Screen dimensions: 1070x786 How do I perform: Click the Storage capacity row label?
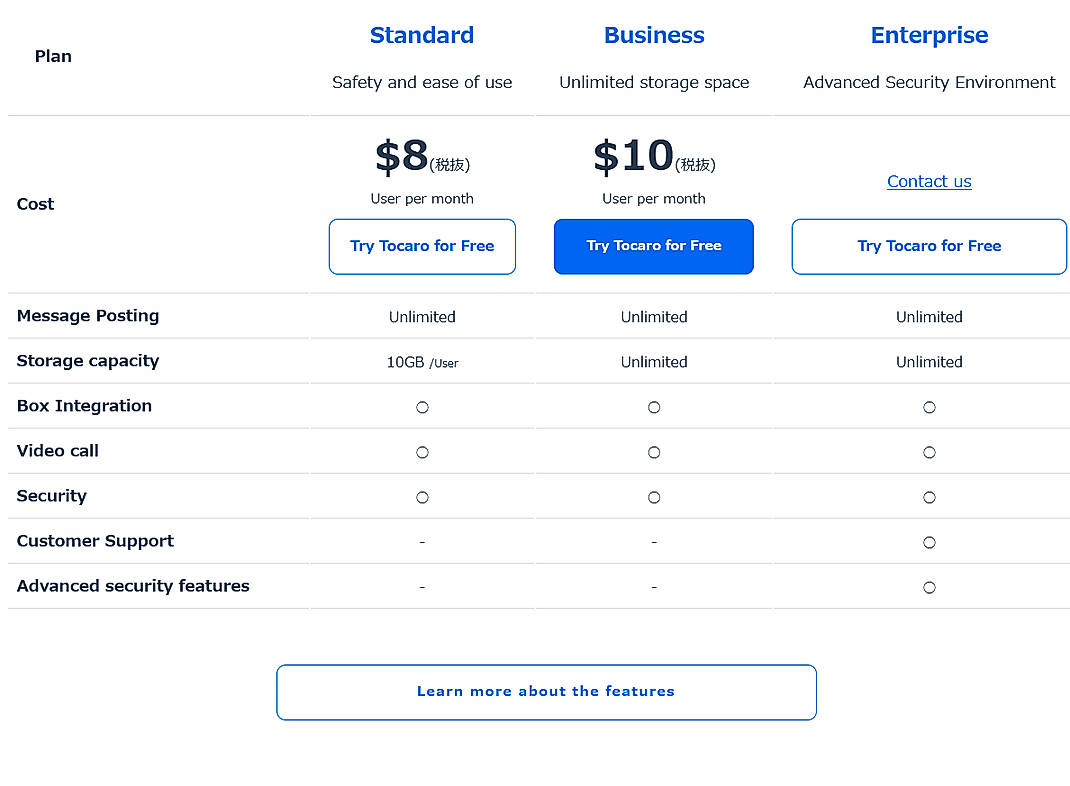(88, 361)
